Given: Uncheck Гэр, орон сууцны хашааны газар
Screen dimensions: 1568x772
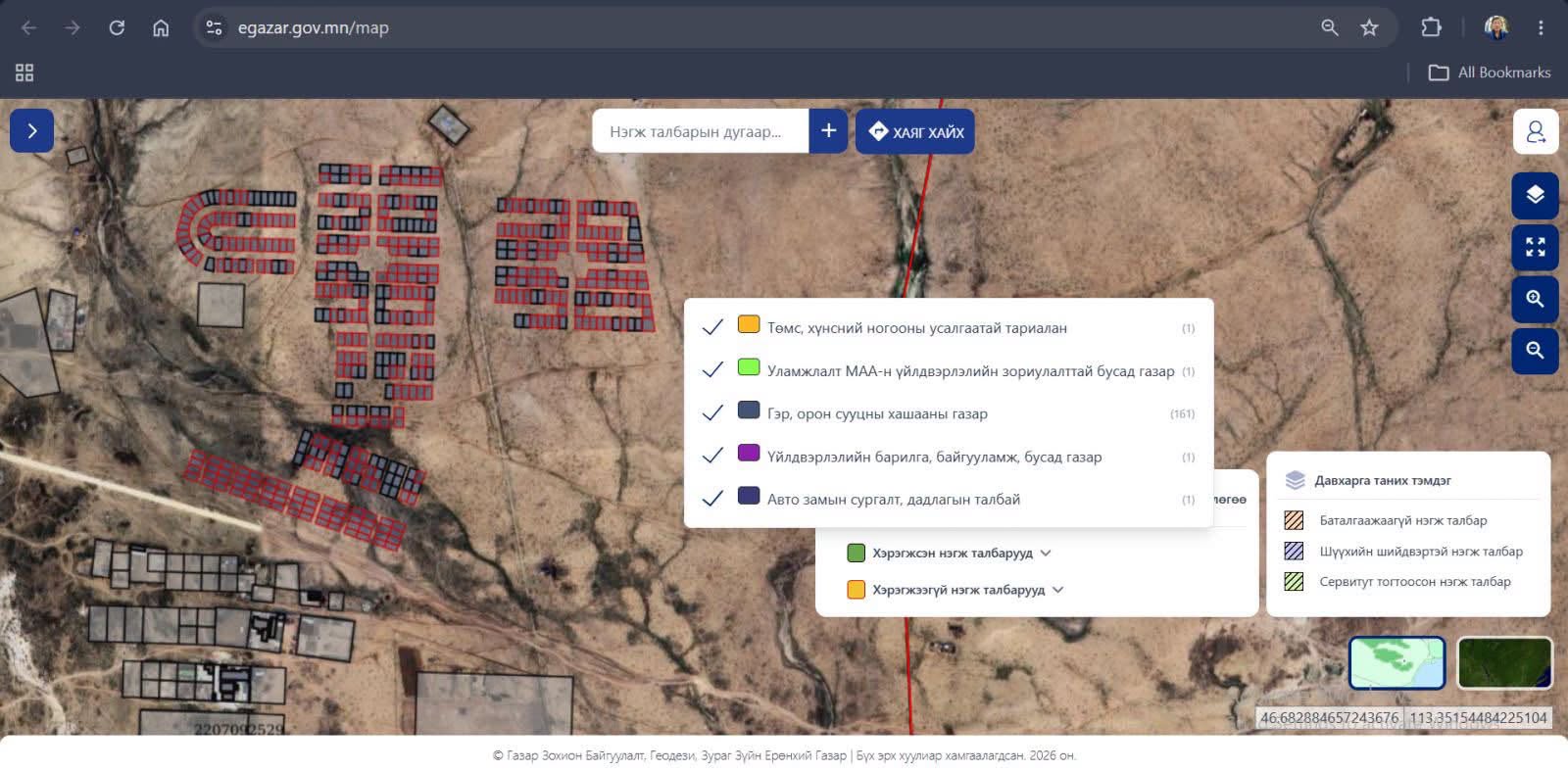Looking at the screenshot, I should (x=712, y=413).
